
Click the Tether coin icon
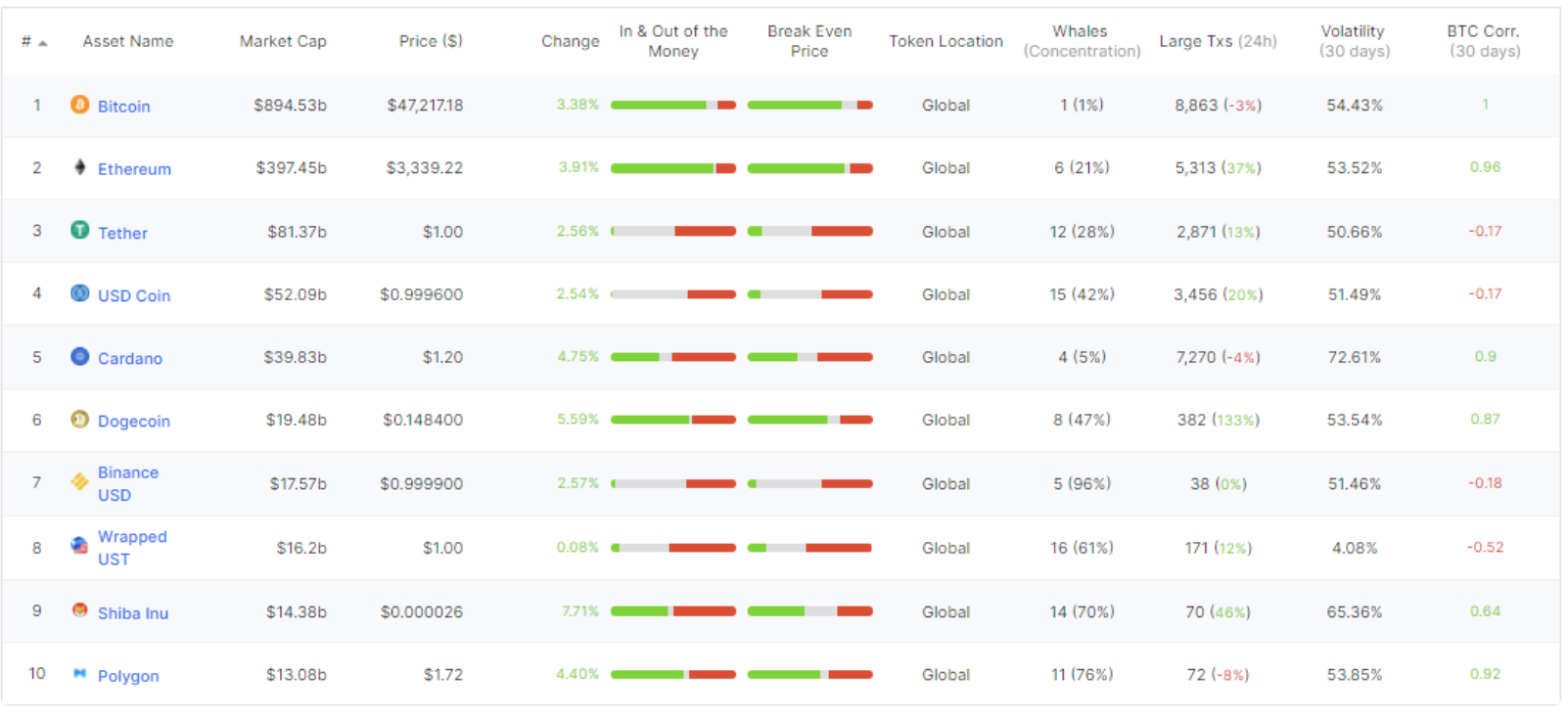click(x=80, y=230)
